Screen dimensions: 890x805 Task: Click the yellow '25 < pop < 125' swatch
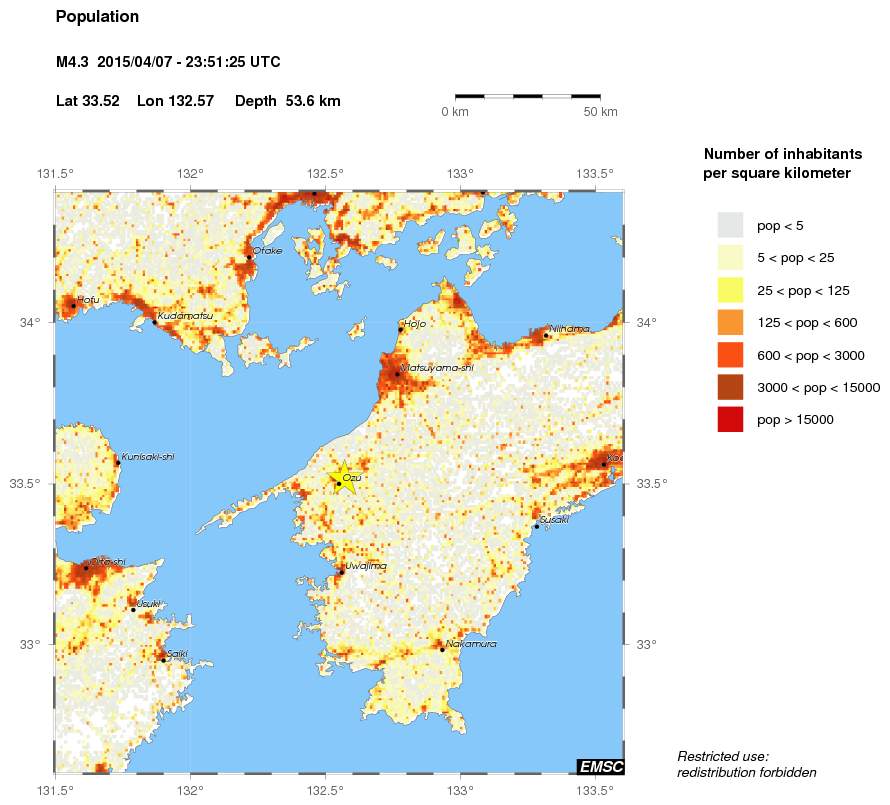pos(731,290)
